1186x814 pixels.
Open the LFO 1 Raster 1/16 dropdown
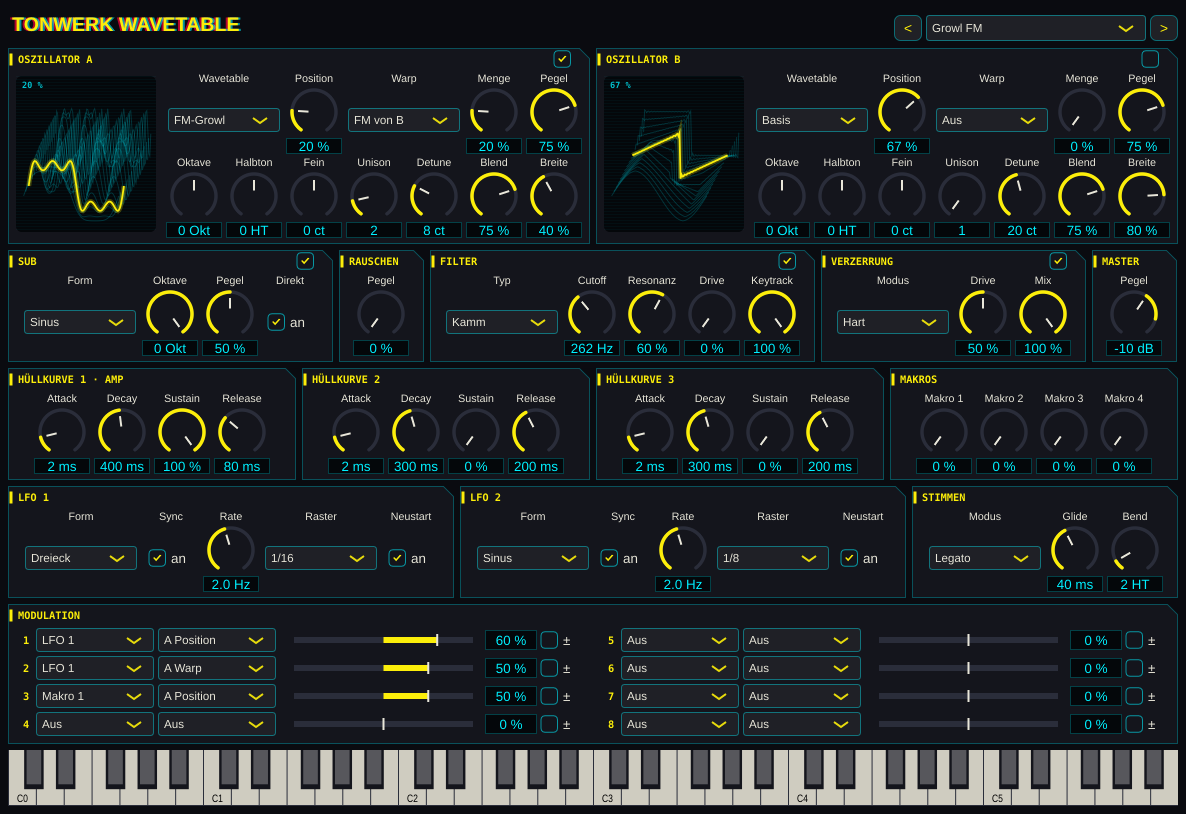point(321,558)
